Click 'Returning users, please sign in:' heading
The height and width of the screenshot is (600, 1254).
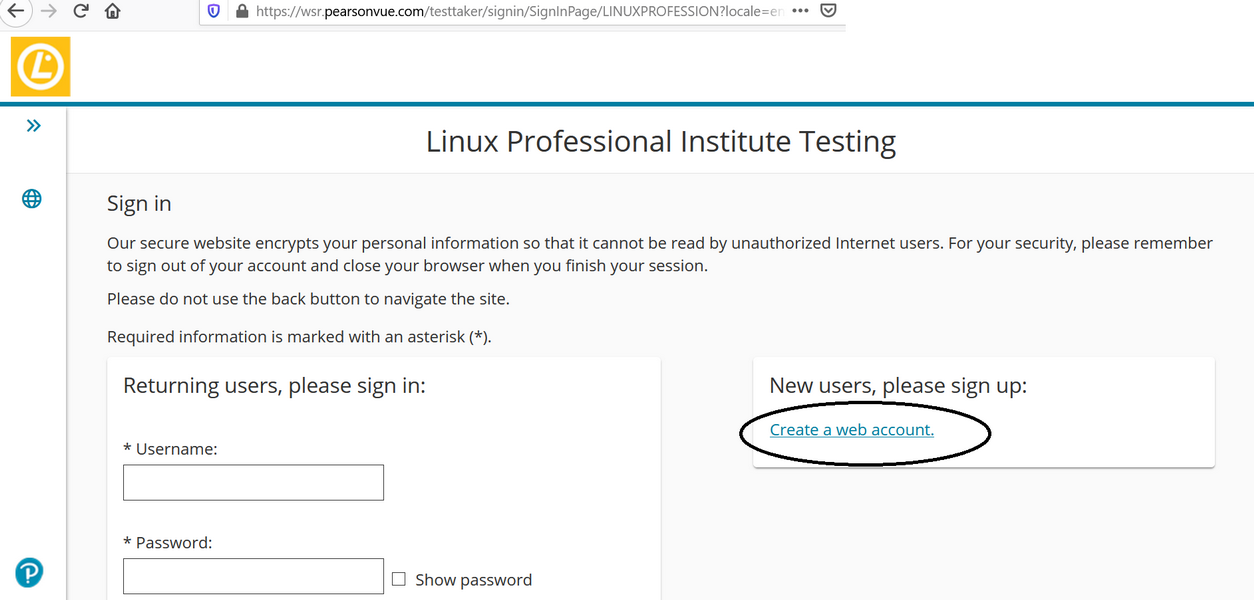274,385
